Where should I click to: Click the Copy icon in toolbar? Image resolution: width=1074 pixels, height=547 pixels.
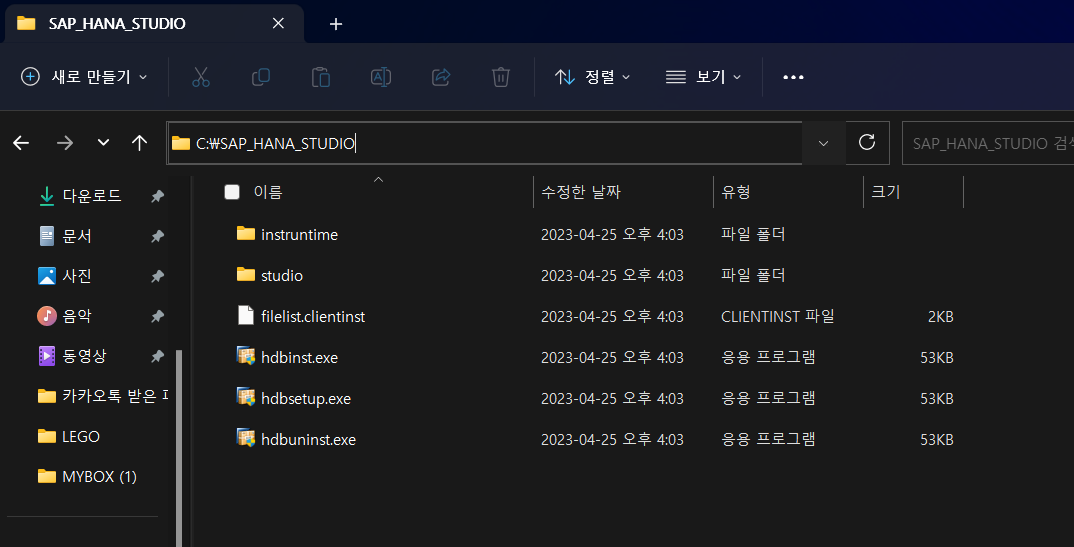(260, 77)
